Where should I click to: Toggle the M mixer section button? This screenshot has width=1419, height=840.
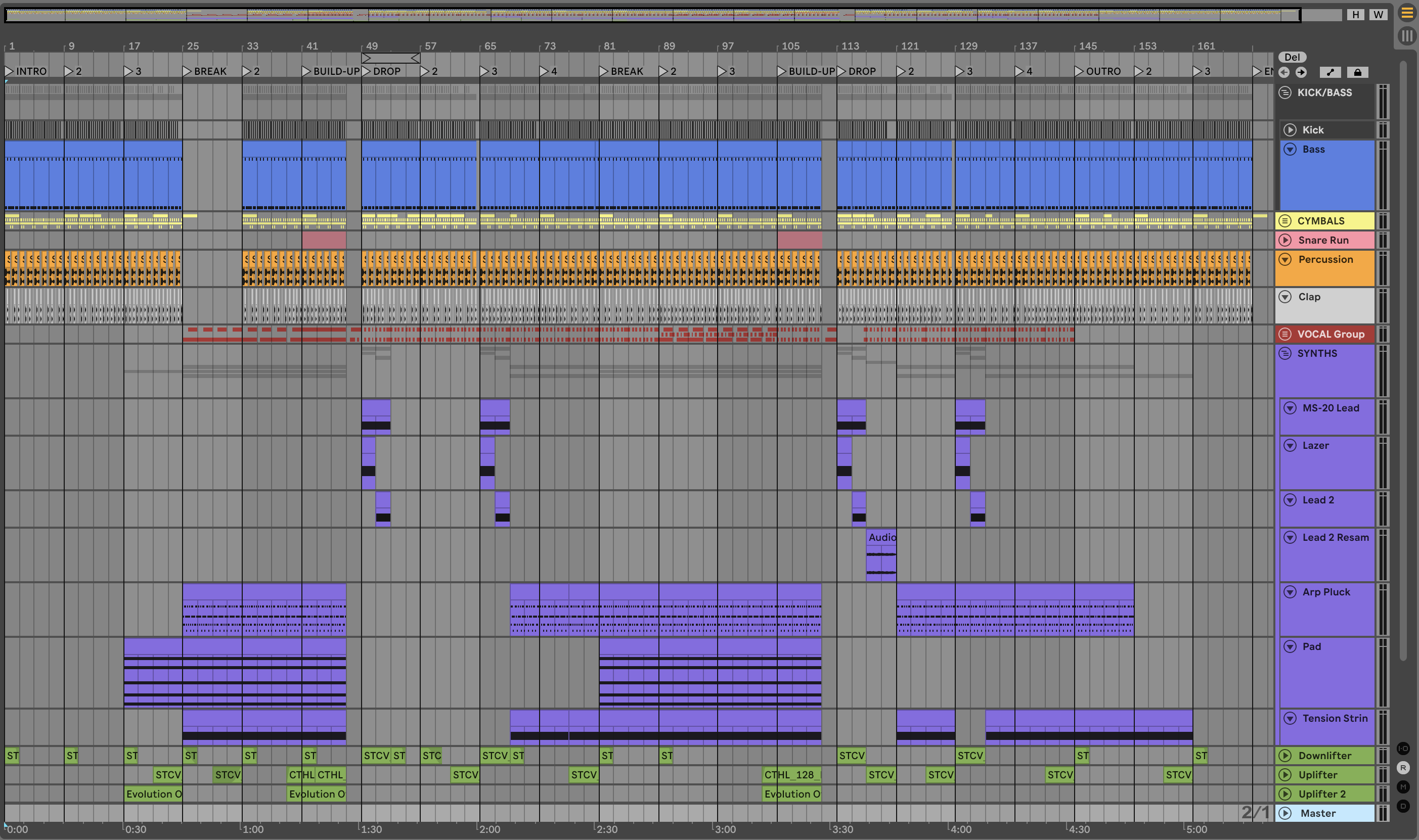click(x=1403, y=787)
